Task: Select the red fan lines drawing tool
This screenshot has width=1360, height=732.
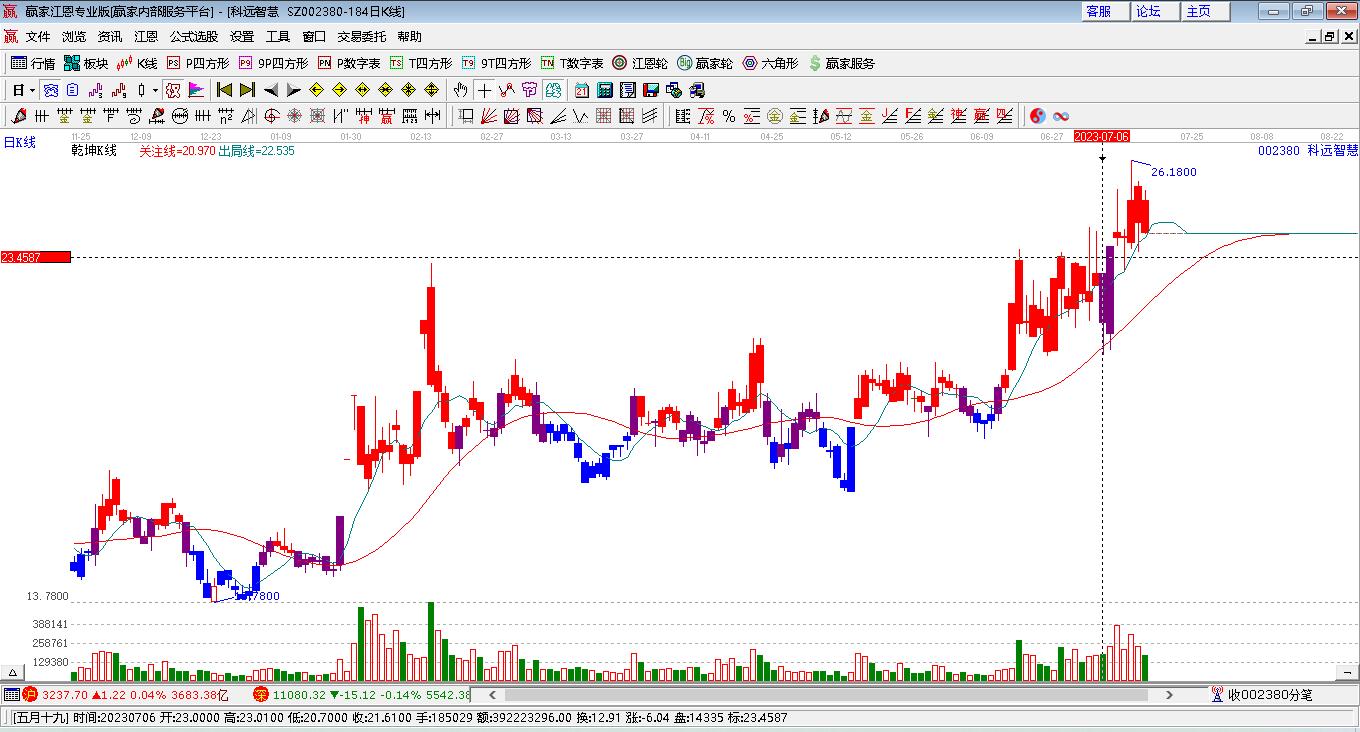Action: pyautogui.click(x=489, y=116)
